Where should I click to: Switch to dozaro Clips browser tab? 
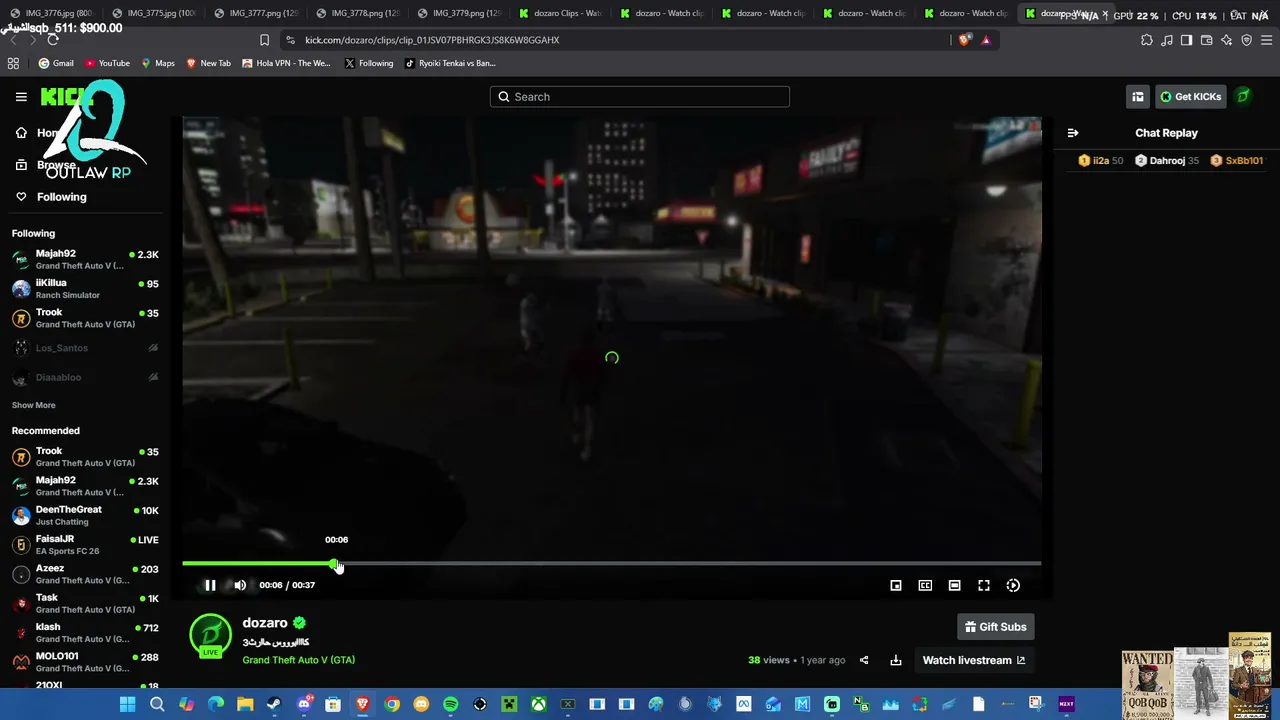561,13
